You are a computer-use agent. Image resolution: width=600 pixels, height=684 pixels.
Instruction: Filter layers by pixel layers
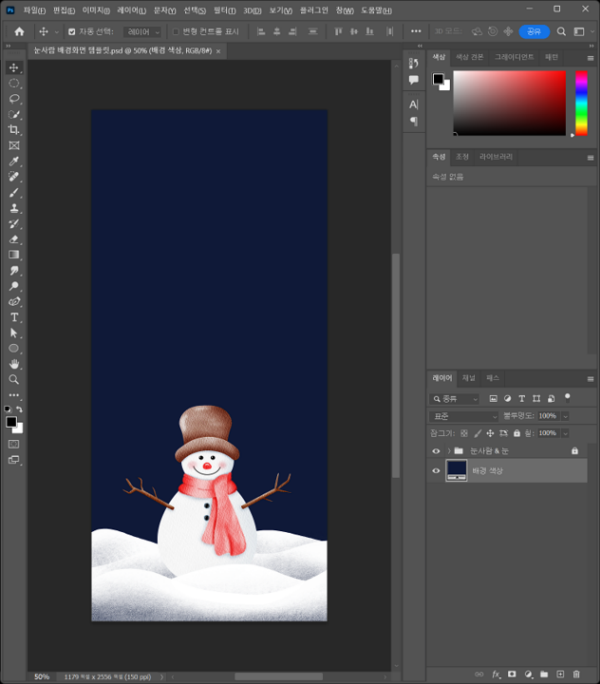click(493, 398)
